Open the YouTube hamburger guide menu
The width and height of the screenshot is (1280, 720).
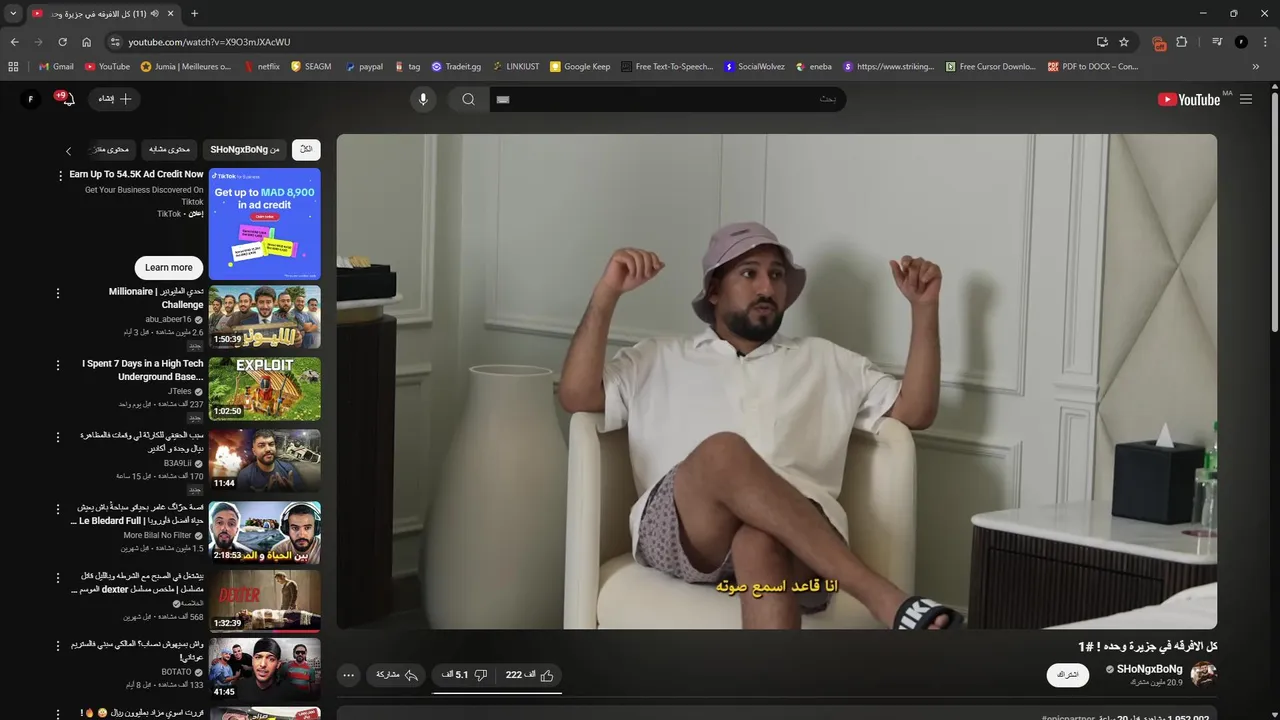pos(1246,99)
